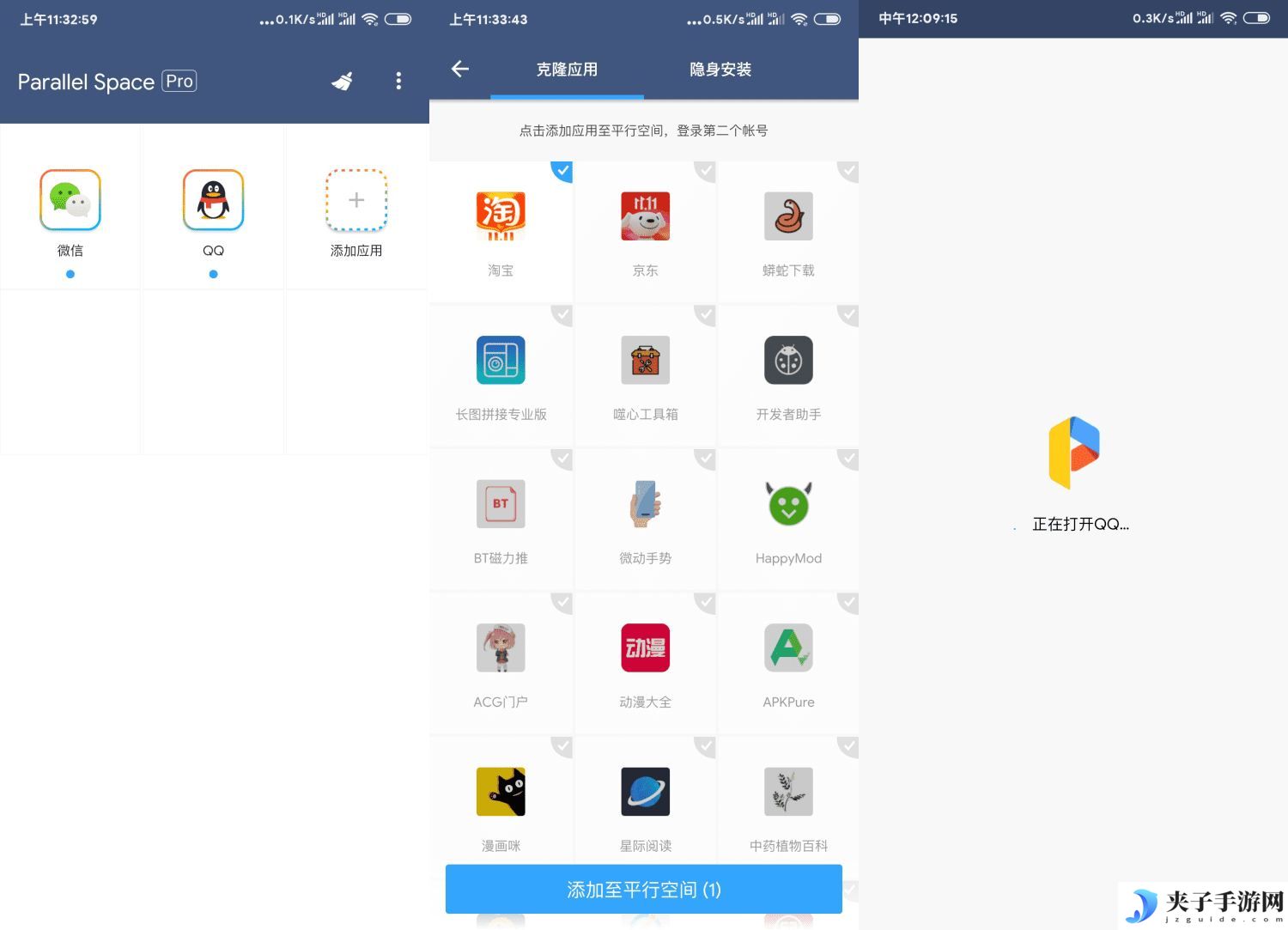Launch the cloned QQ penguin icon
The width and height of the screenshot is (1288, 930).
[213, 200]
